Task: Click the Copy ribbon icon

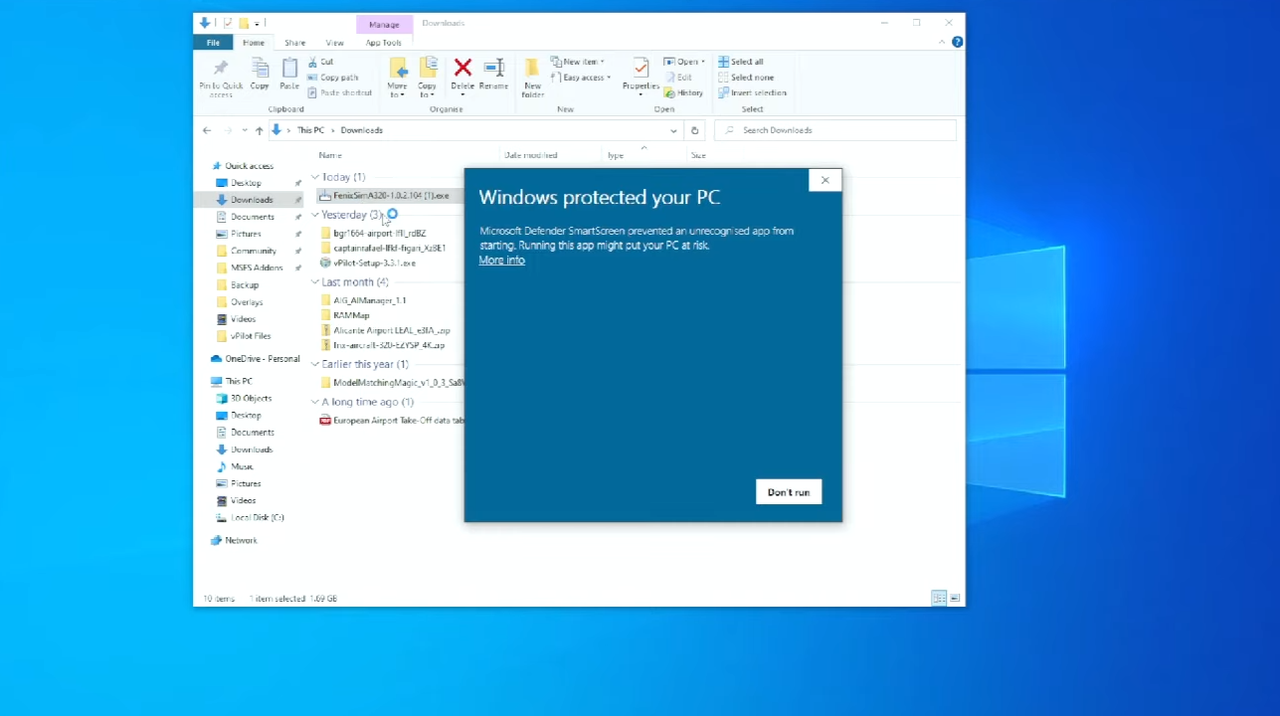Action: [x=260, y=75]
